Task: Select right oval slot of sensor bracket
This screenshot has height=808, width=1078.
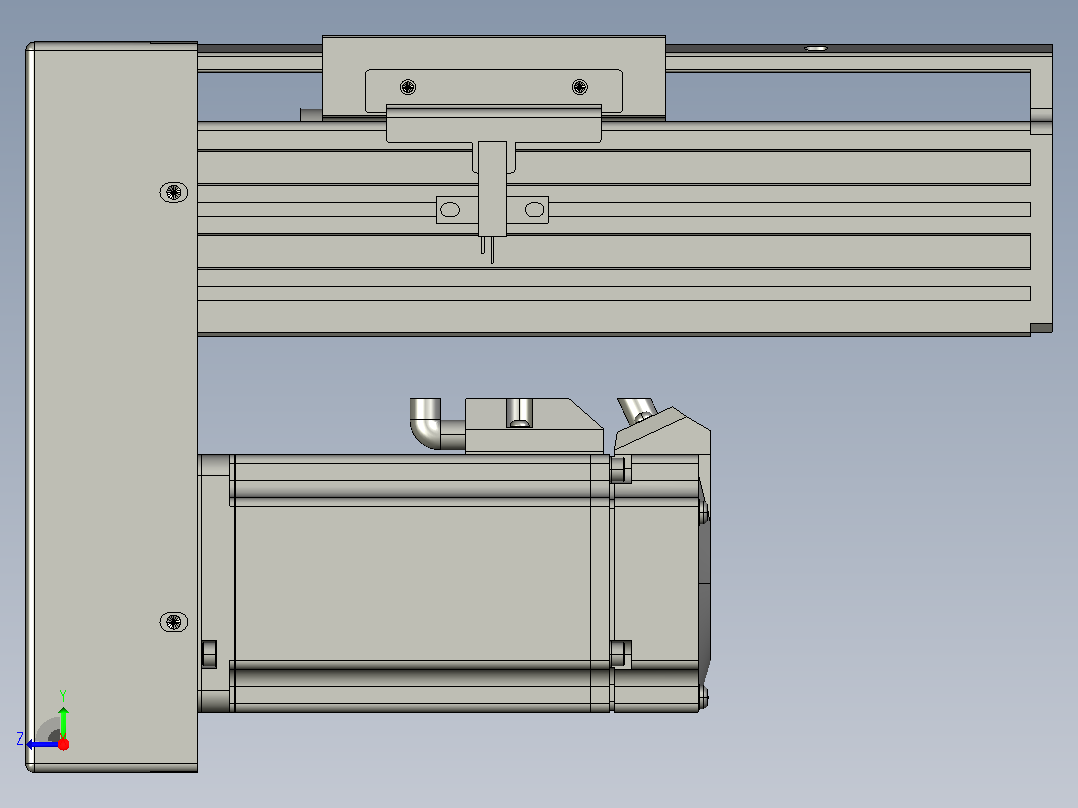Action: click(x=534, y=210)
